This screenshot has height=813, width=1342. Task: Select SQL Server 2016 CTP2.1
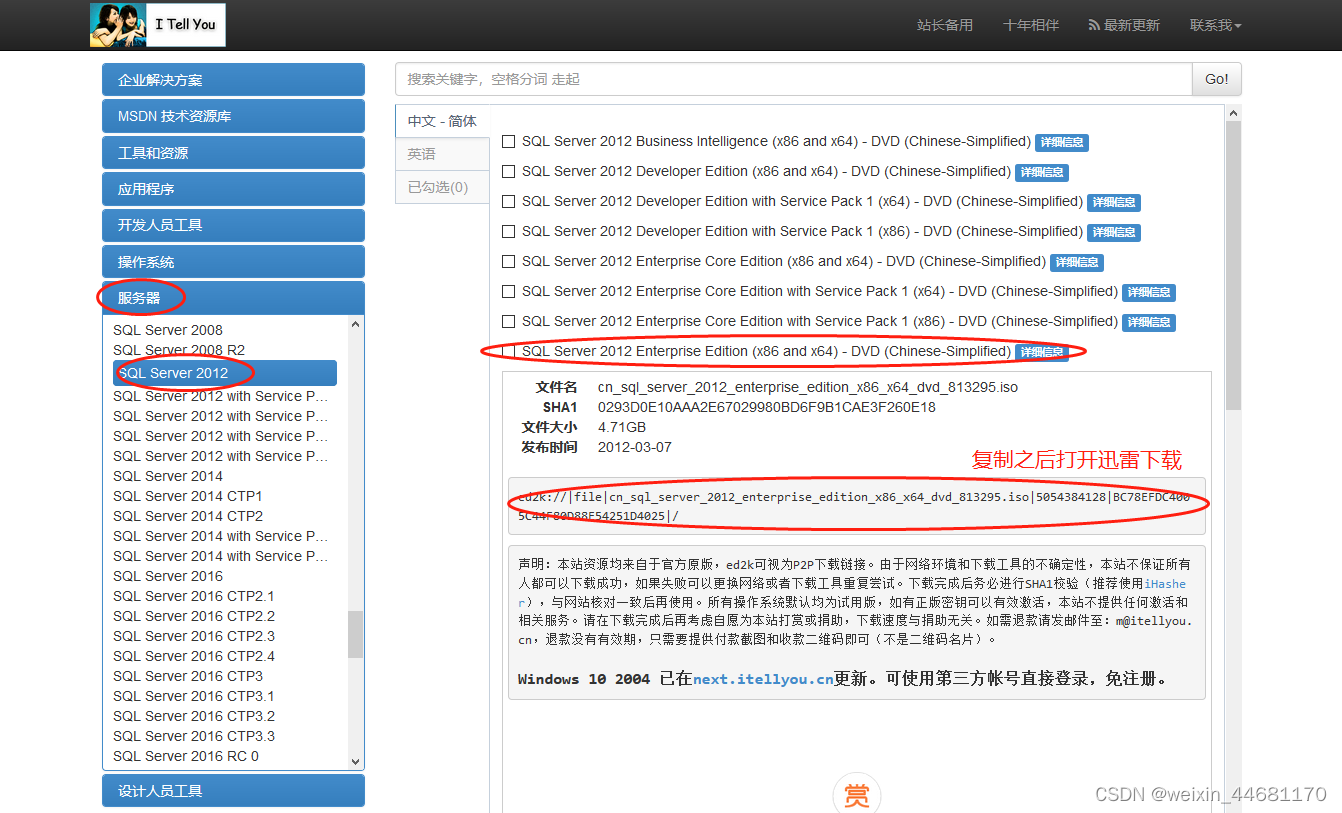point(194,596)
